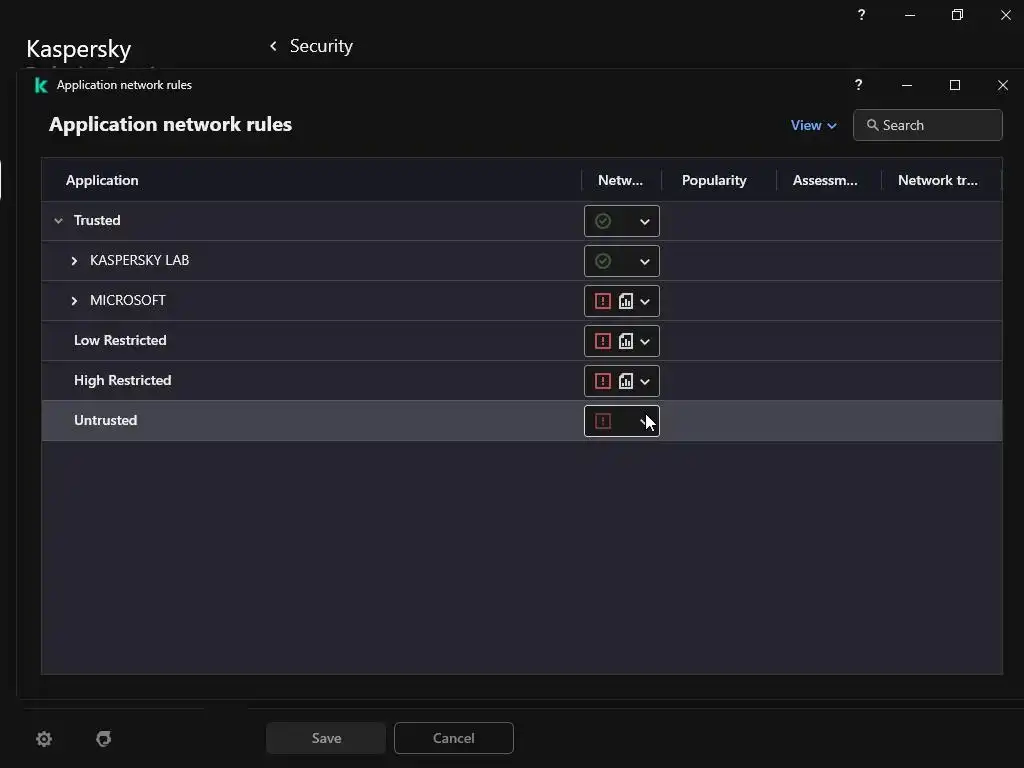Click the red alert icon for MICROSOFT

tap(603, 301)
